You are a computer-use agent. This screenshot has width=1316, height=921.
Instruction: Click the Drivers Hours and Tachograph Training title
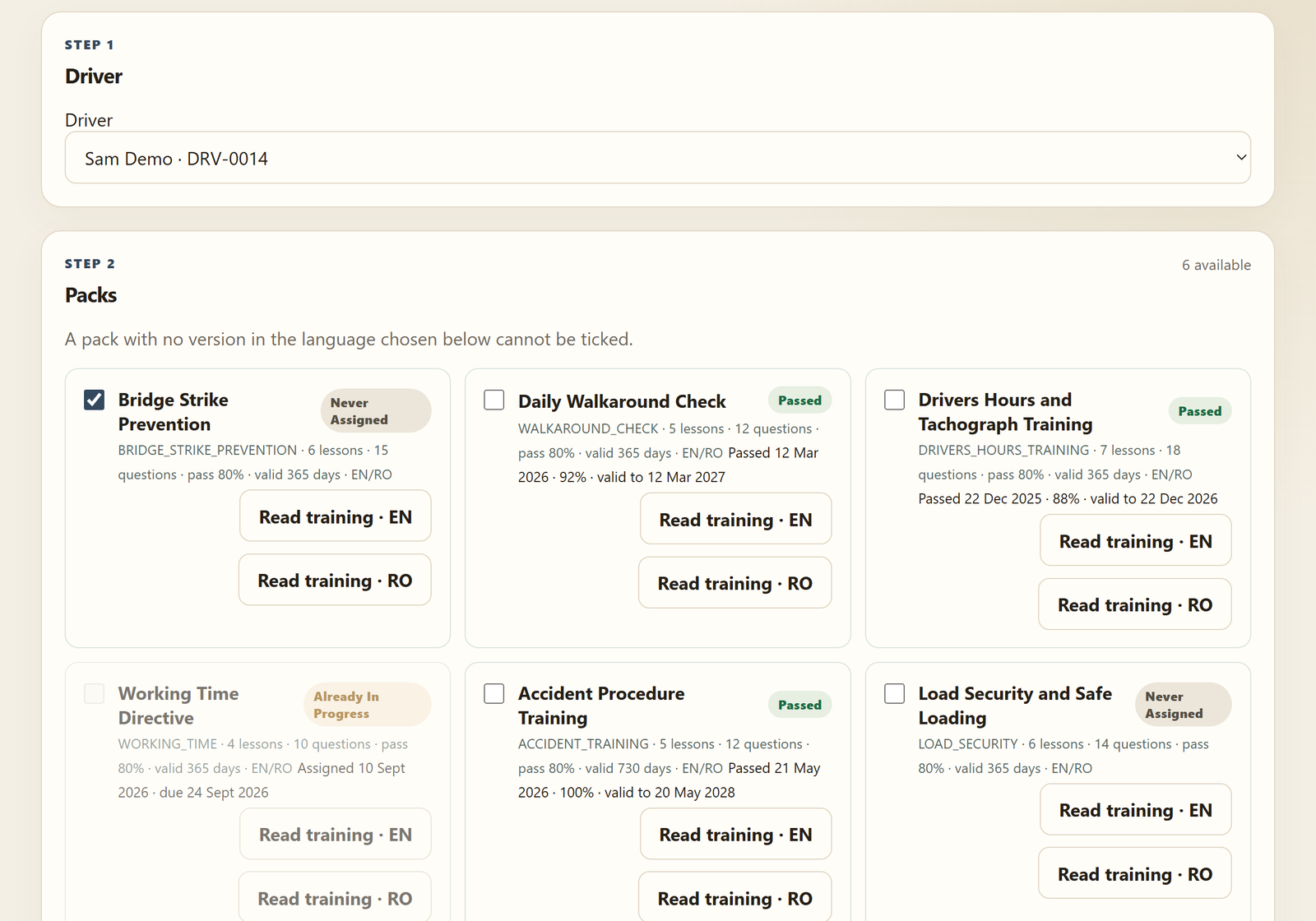(1005, 412)
